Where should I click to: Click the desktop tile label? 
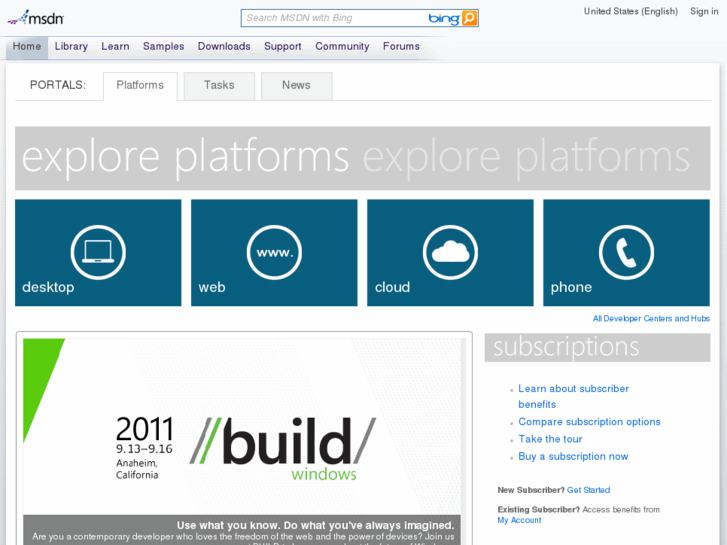tap(48, 287)
